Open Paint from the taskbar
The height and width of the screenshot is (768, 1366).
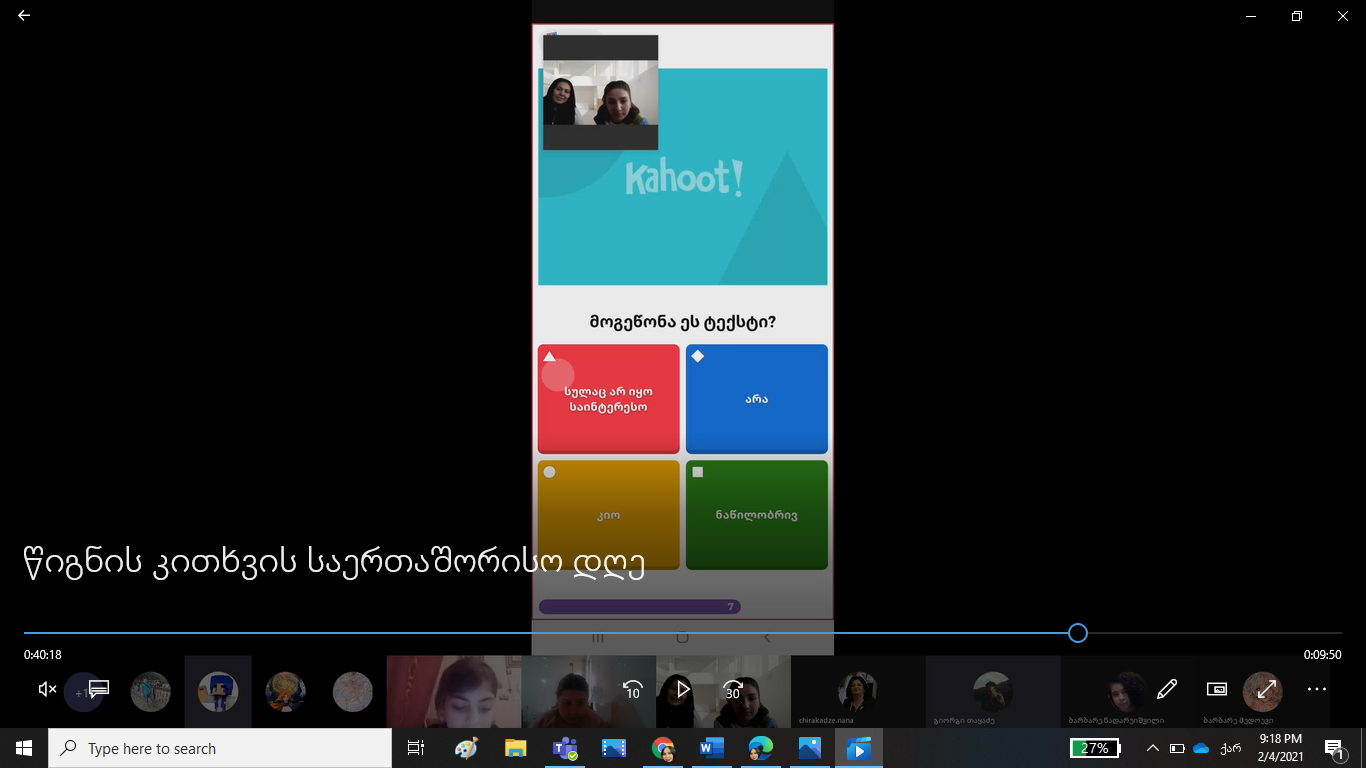466,748
